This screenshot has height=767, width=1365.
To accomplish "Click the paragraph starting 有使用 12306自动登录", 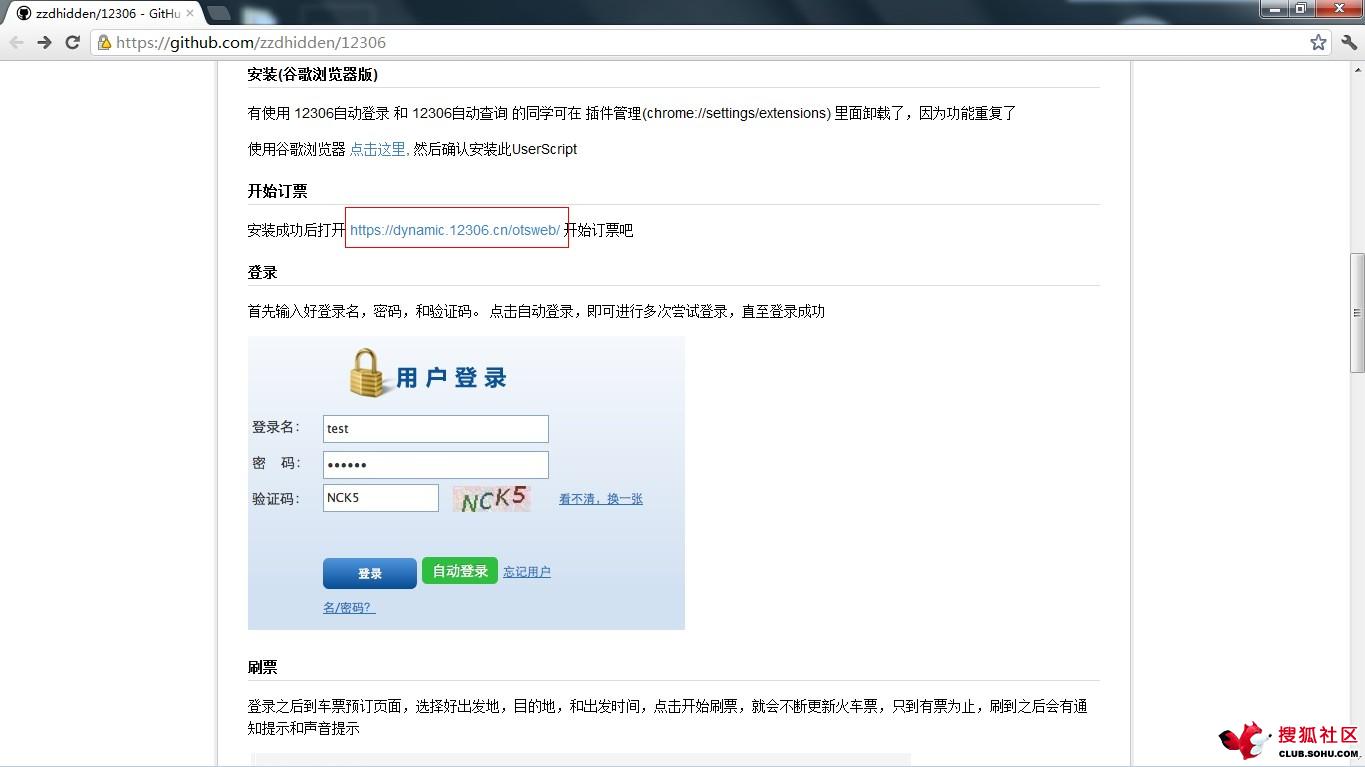I will [632, 113].
